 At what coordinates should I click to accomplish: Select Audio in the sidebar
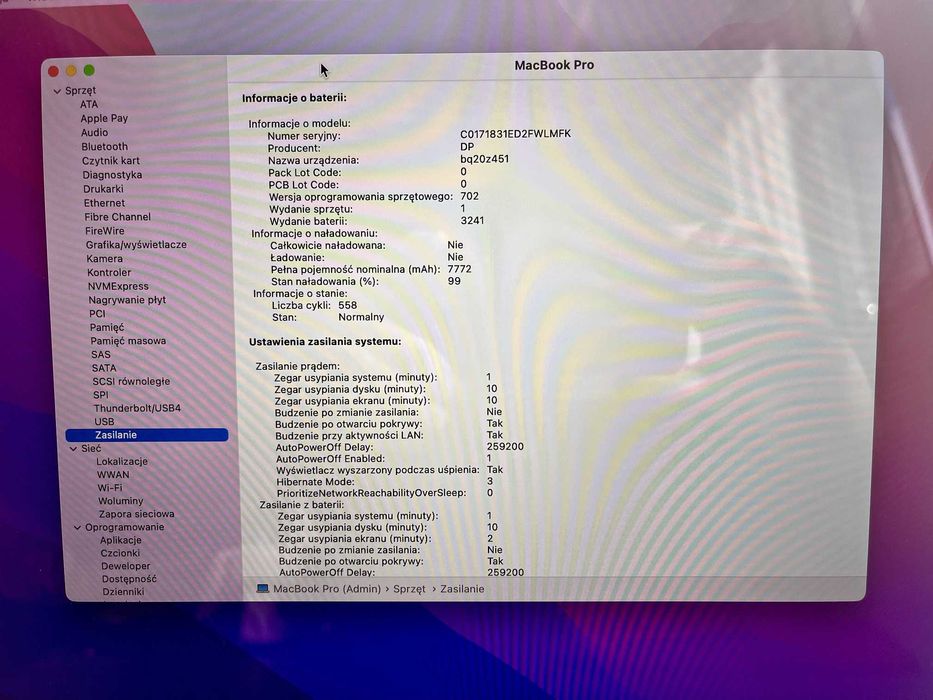(x=95, y=133)
